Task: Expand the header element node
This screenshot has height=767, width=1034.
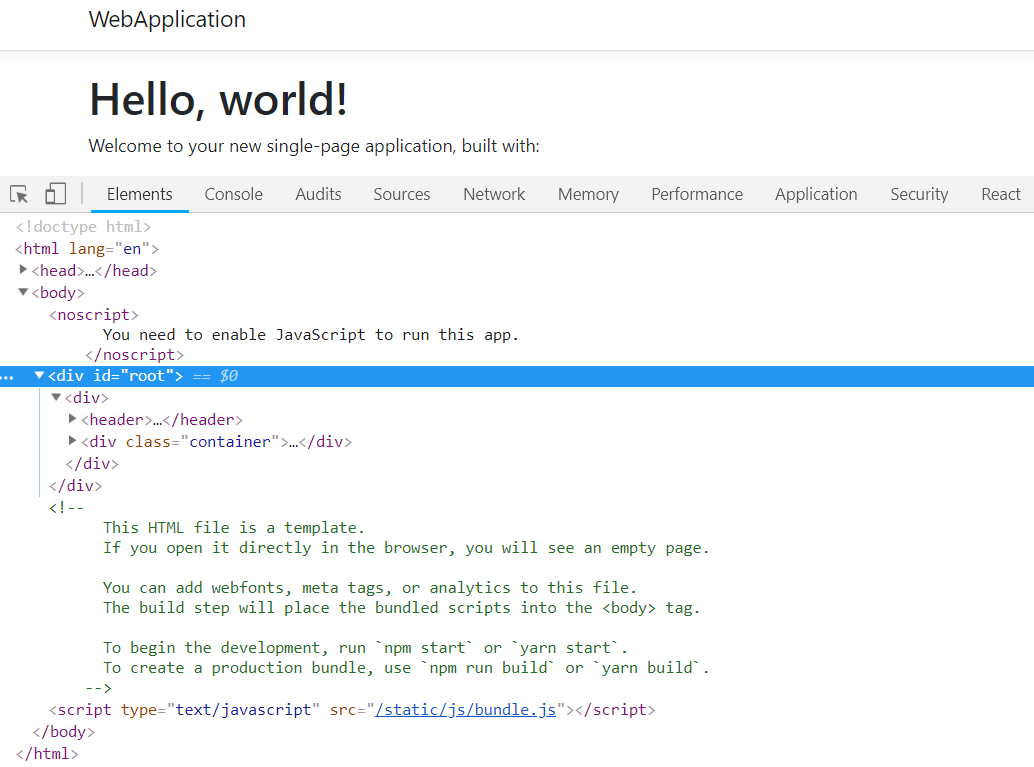Action: (73, 419)
